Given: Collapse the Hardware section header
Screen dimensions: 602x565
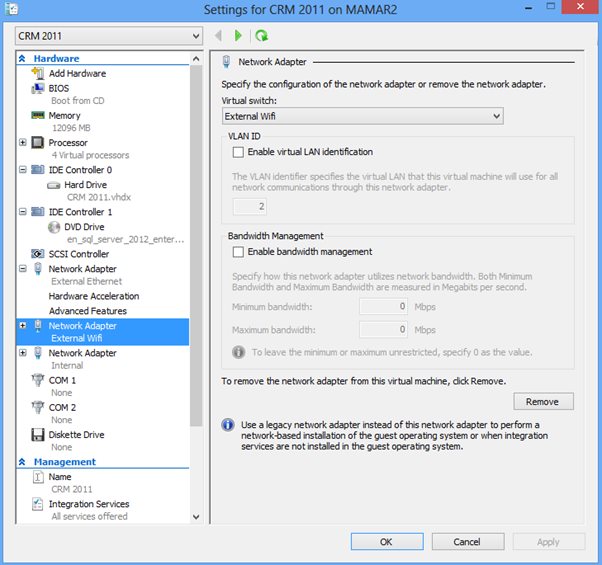Looking at the screenshot, I should 23,59.
